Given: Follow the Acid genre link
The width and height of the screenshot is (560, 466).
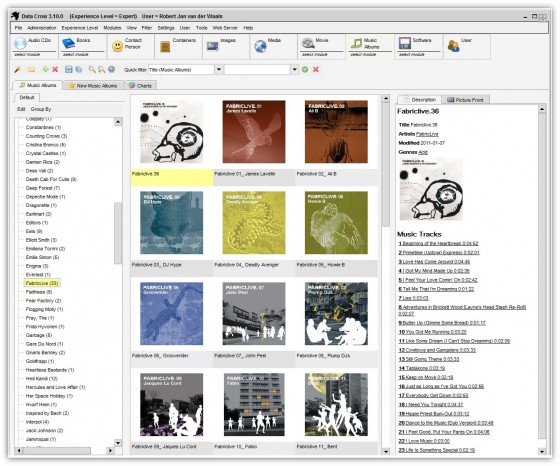Looking at the screenshot, I should pos(423,152).
